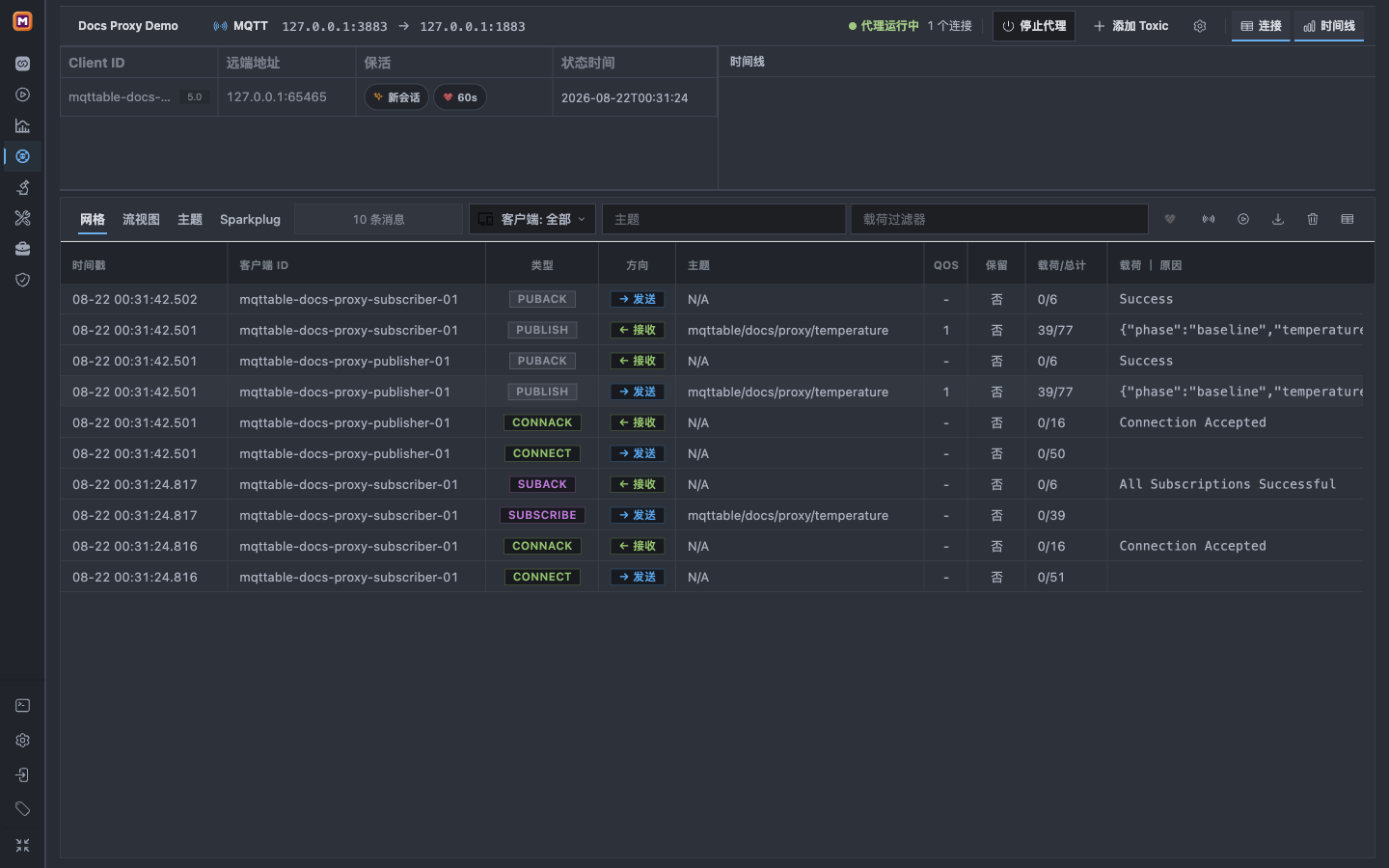Click SUBSCRIBE badge in the message table

point(542,515)
